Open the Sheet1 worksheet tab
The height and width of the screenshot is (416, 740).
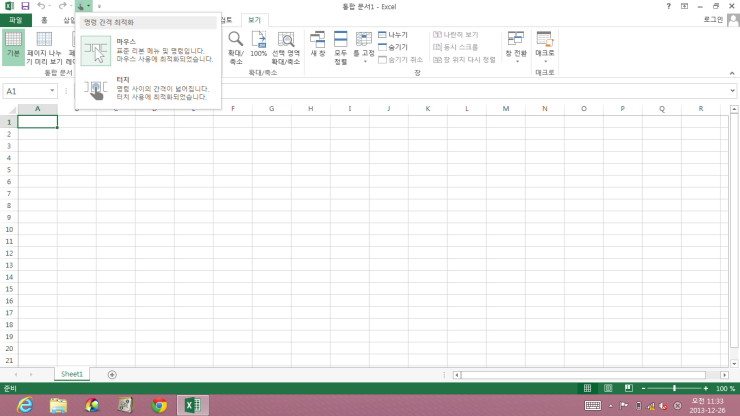click(x=72, y=374)
